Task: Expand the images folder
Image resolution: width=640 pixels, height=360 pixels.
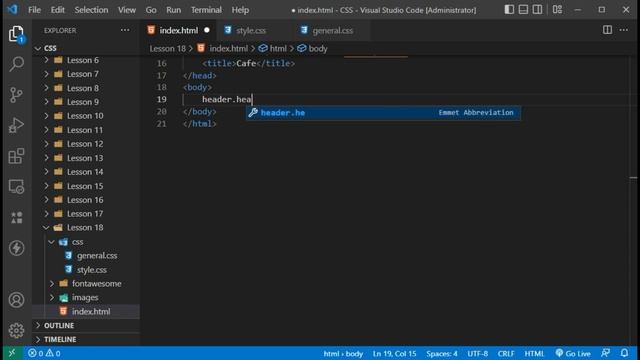Action: [x=86, y=298]
